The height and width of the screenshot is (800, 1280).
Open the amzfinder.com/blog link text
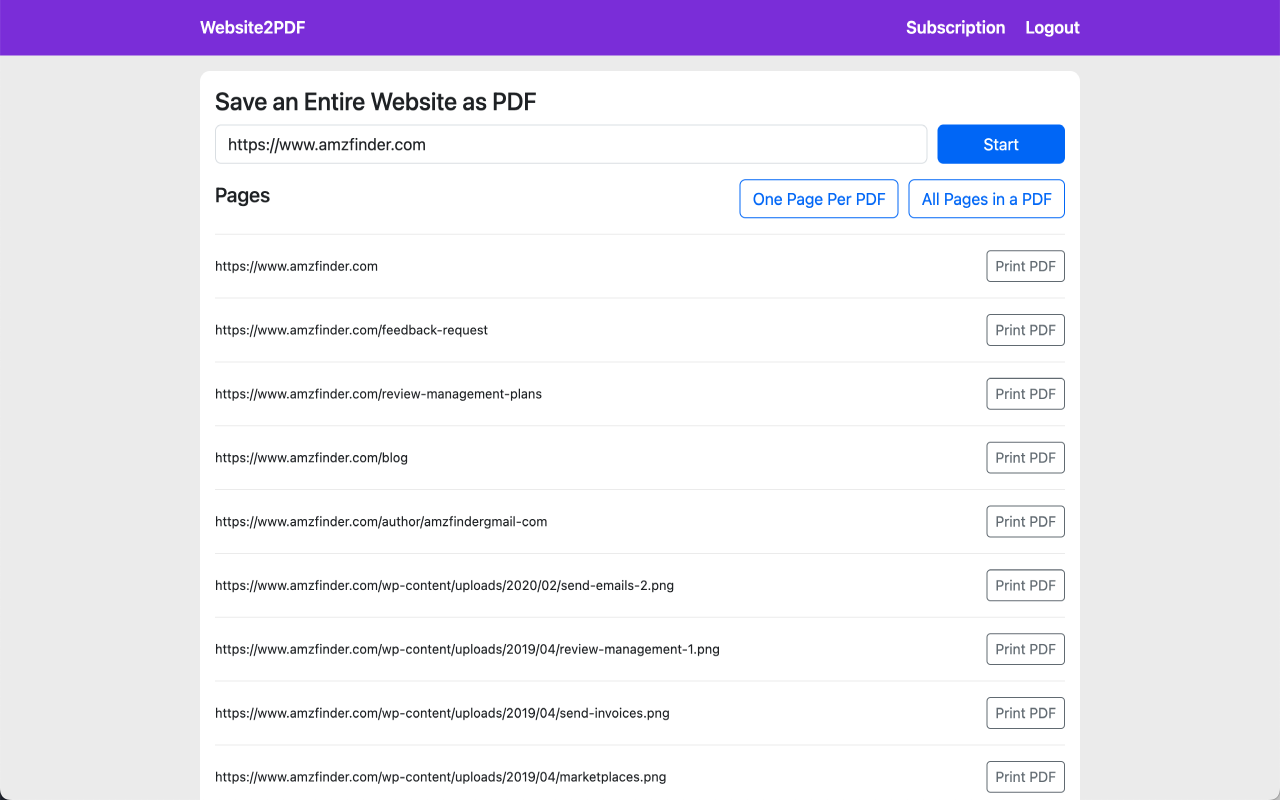(311, 457)
